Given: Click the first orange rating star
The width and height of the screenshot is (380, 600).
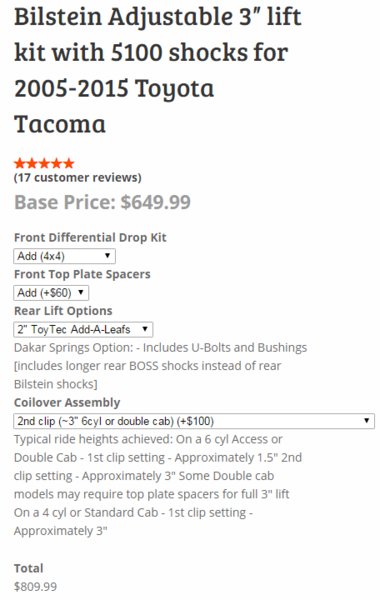Looking at the screenshot, I should (20, 164).
